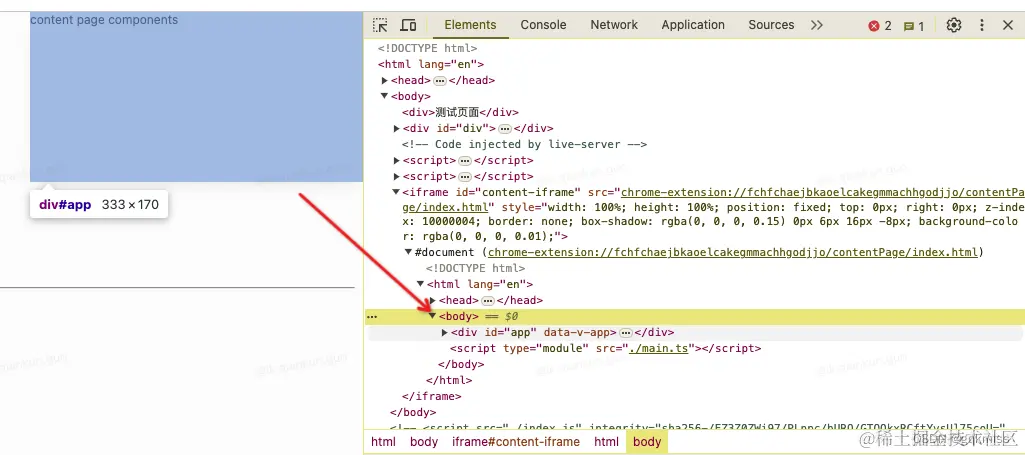Select first body breadcrumb
This screenshot has height=455, width=1025.
click(x=424, y=442)
